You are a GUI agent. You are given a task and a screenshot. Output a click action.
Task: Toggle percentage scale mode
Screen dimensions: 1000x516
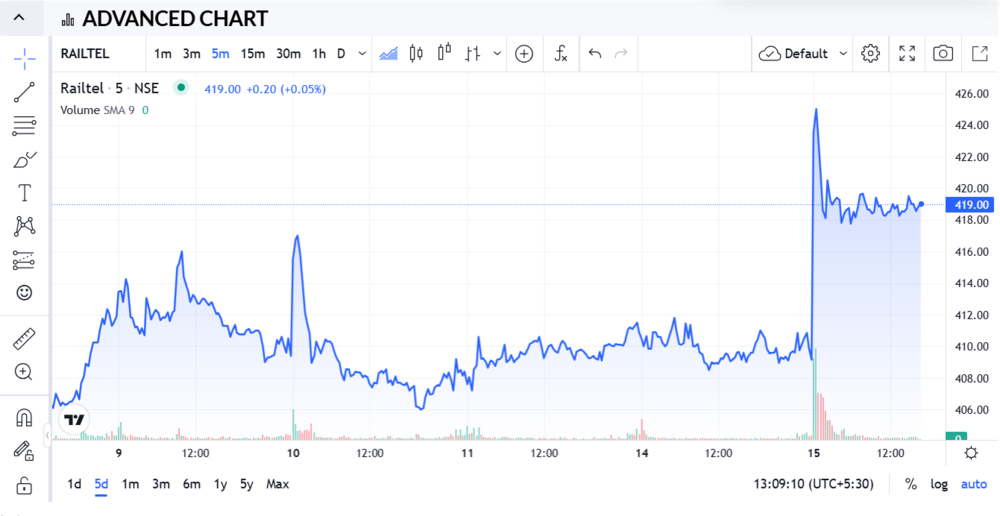[x=911, y=484]
